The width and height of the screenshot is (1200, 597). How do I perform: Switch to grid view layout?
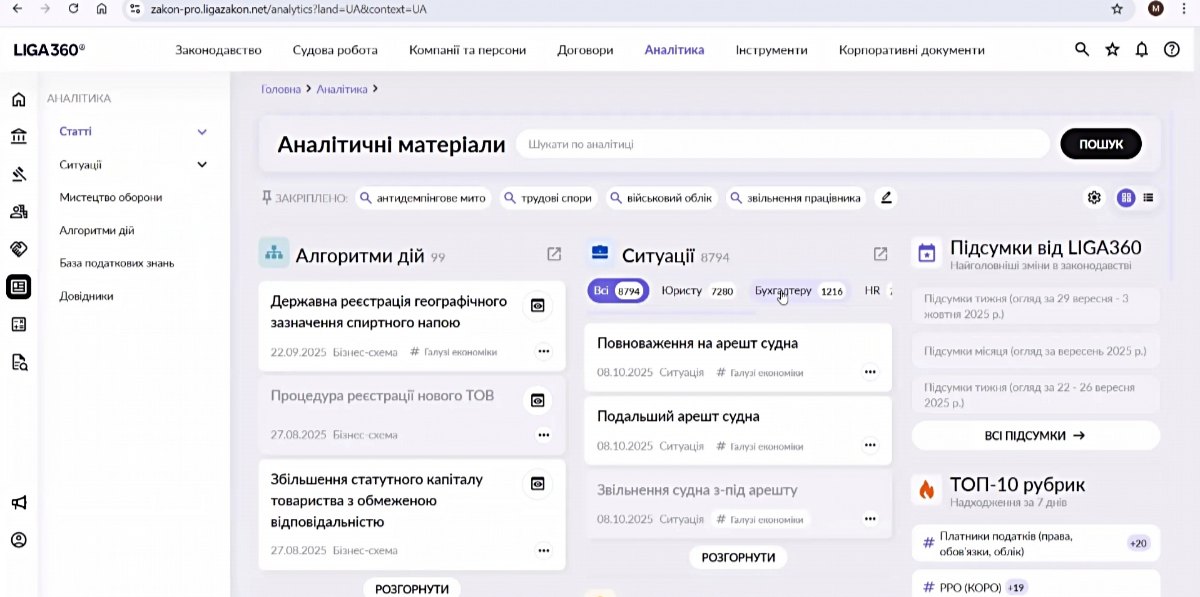[x=1126, y=198]
